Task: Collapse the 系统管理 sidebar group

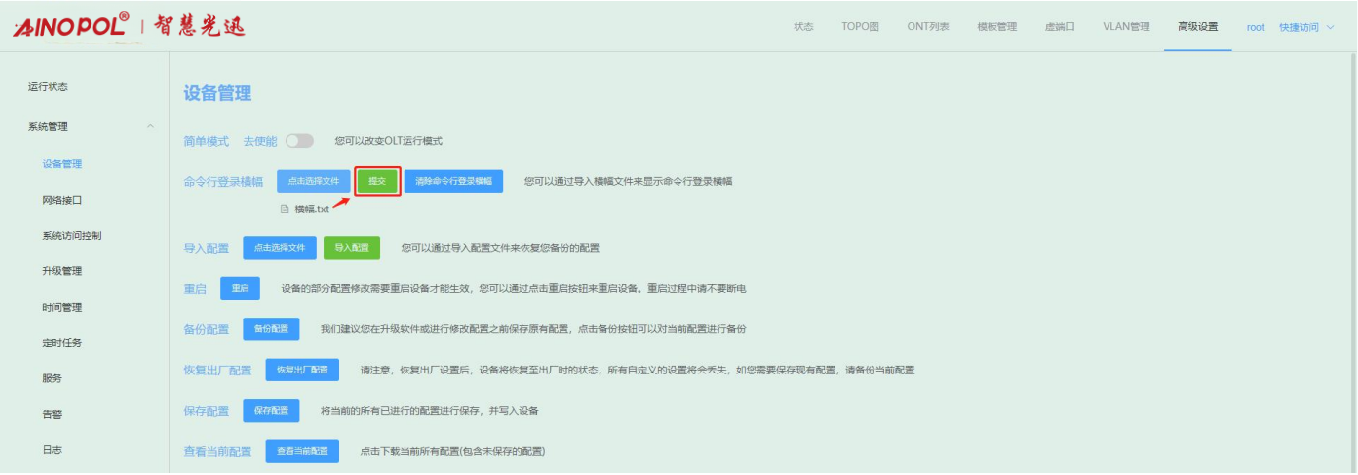Action: (x=150, y=126)
